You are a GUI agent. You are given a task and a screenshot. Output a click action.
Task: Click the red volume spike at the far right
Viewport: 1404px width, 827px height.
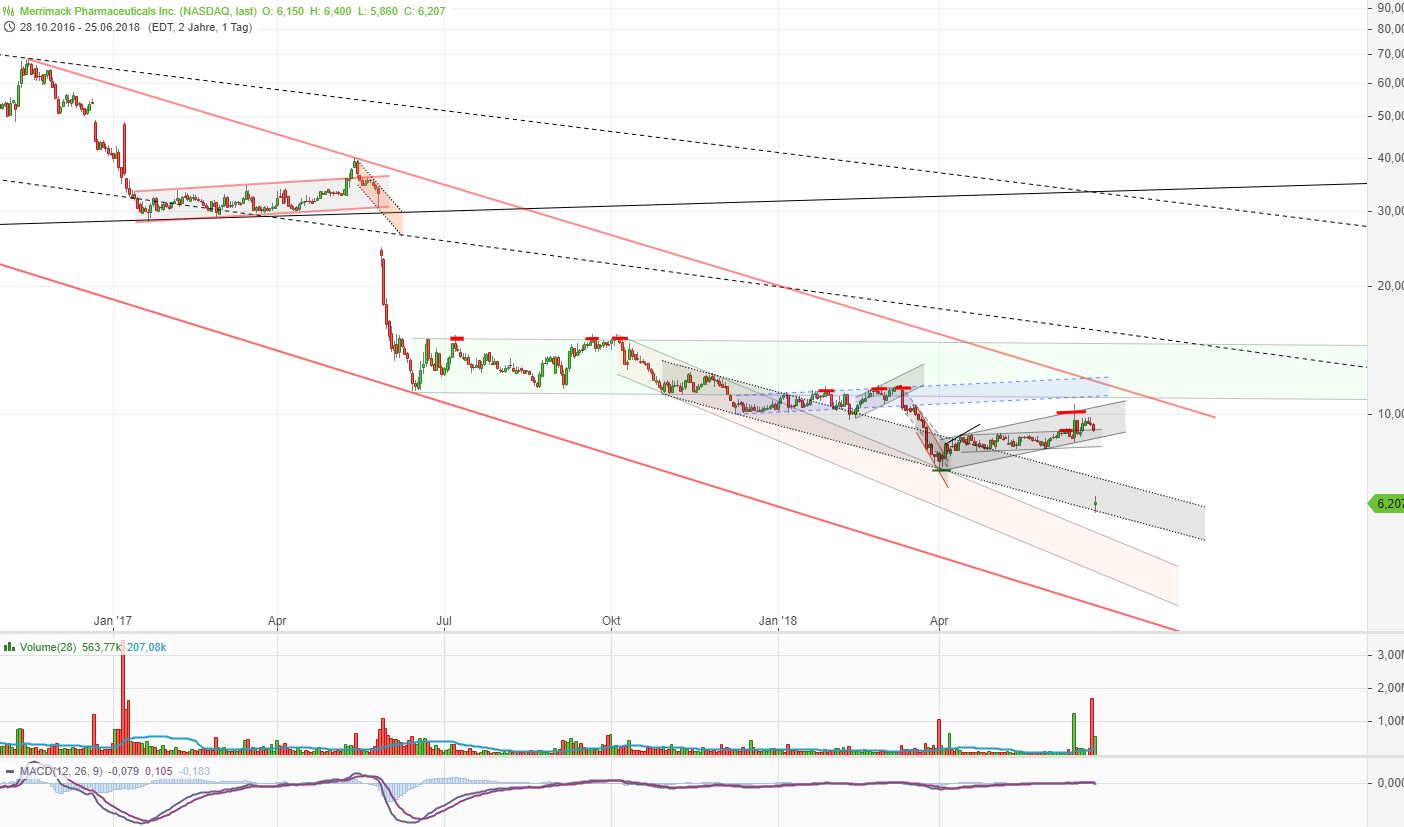pos(1092,726)
